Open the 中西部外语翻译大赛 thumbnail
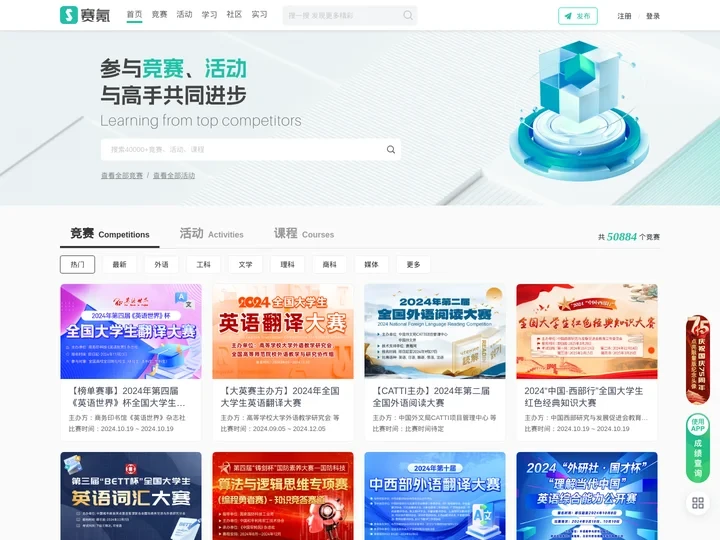The width and height of the screenshot is (720, 540). (435, 496)
